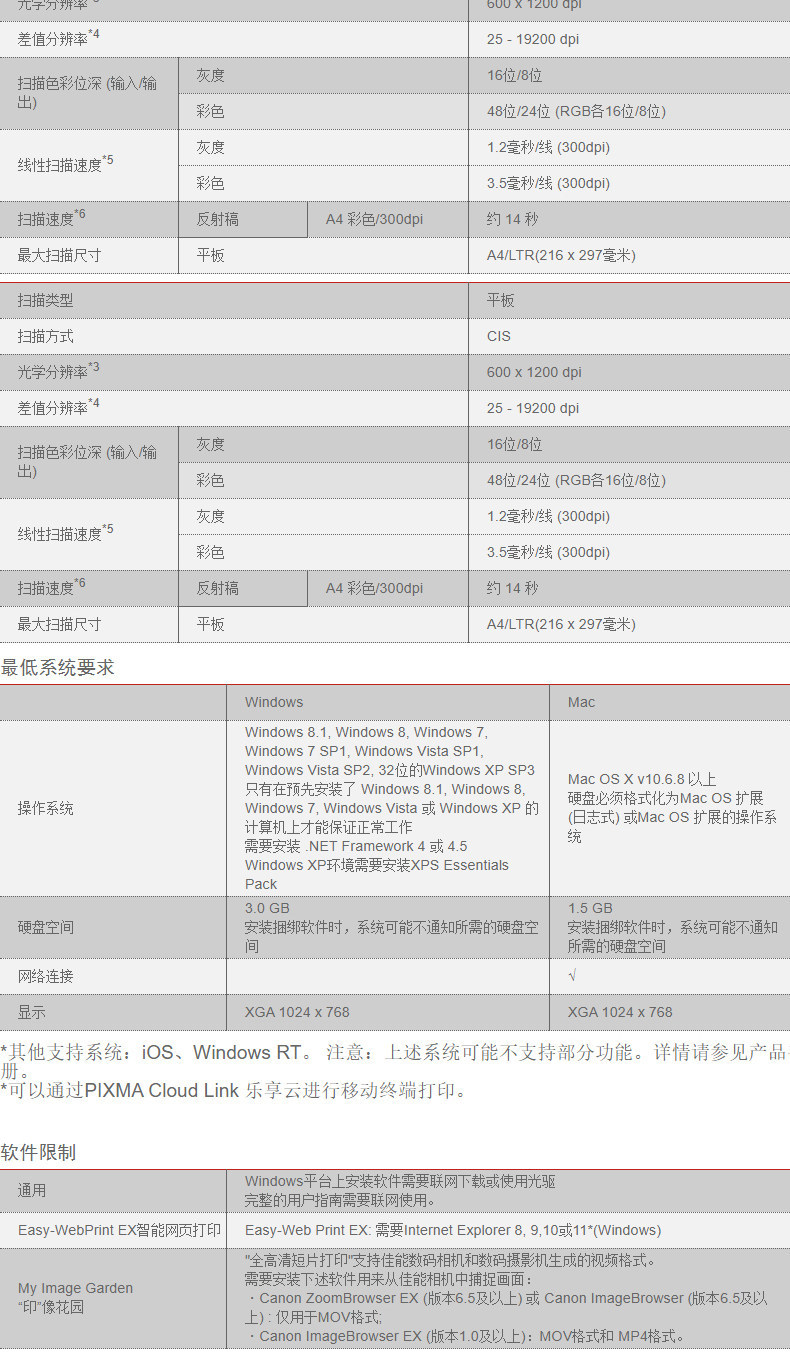Viewport: 790px width, 1363px height.
Task: Click the Easy-WebPrint EX智能网页打印 row label
Action: [x=119, y=1230]
